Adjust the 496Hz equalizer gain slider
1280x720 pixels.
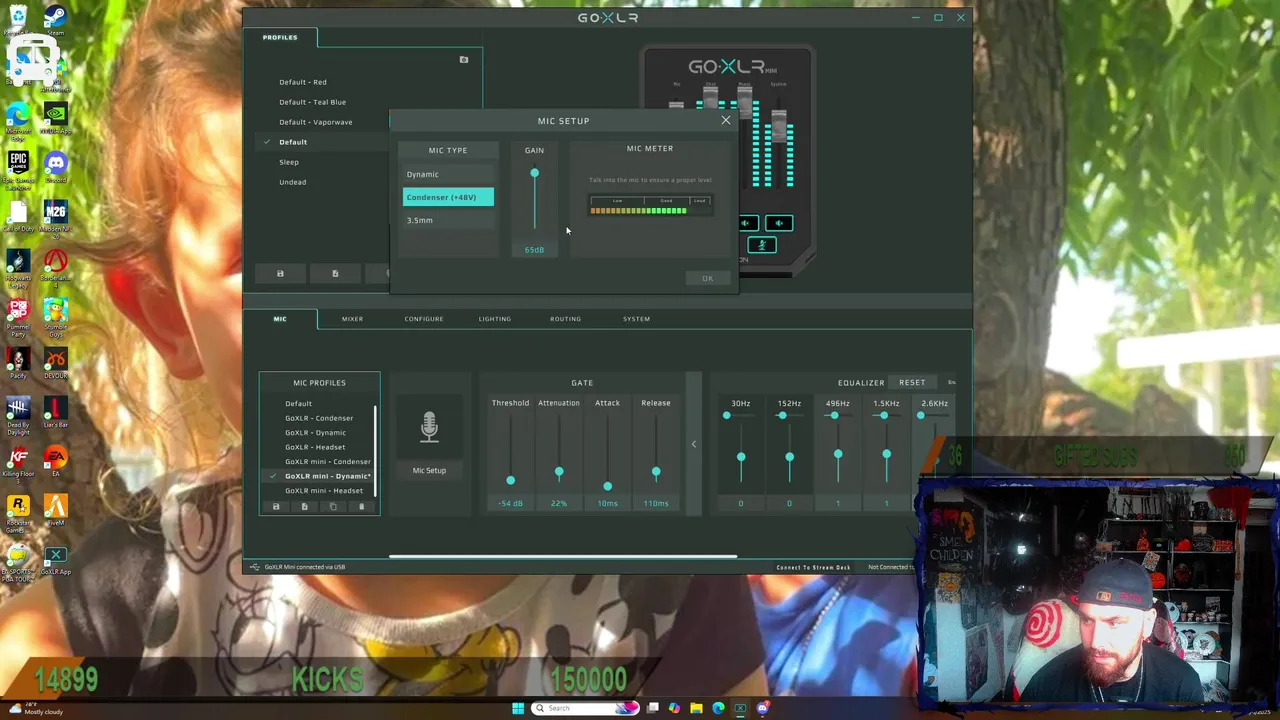point(838,455)
